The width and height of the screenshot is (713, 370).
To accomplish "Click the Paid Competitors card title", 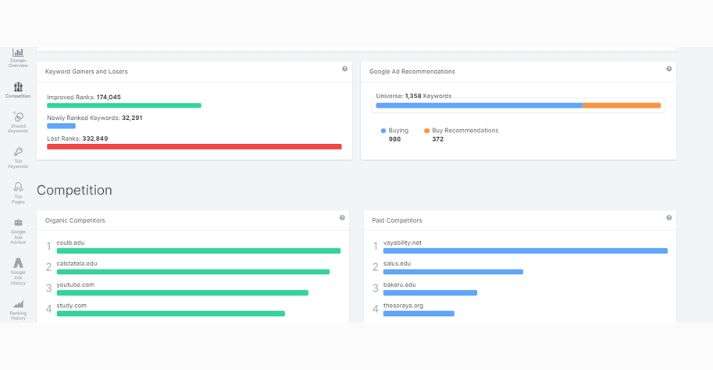I will tap(397, 220).
